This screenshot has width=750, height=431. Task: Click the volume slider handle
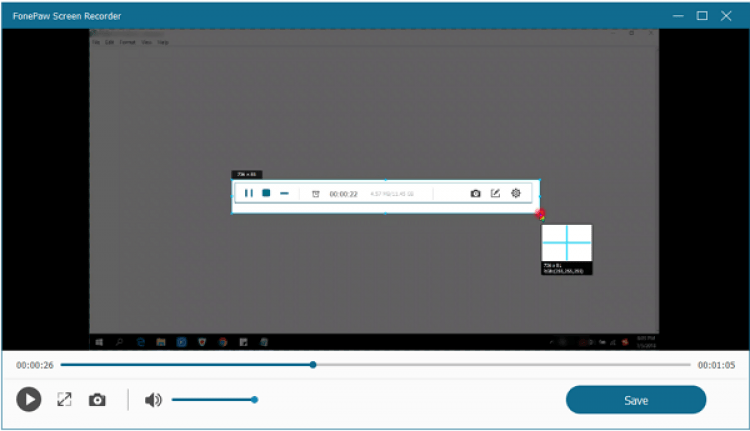tap(255, 400)
